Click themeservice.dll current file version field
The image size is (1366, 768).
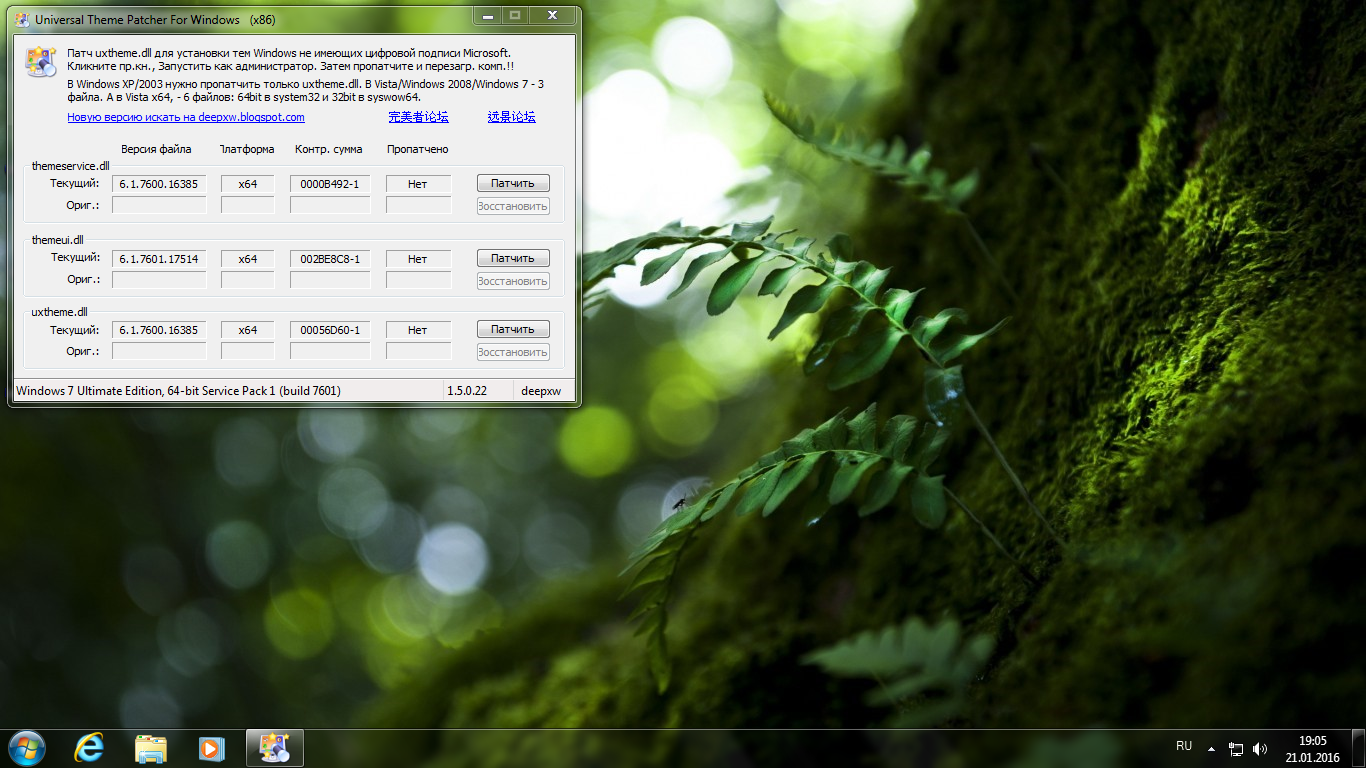pos(158,184)
